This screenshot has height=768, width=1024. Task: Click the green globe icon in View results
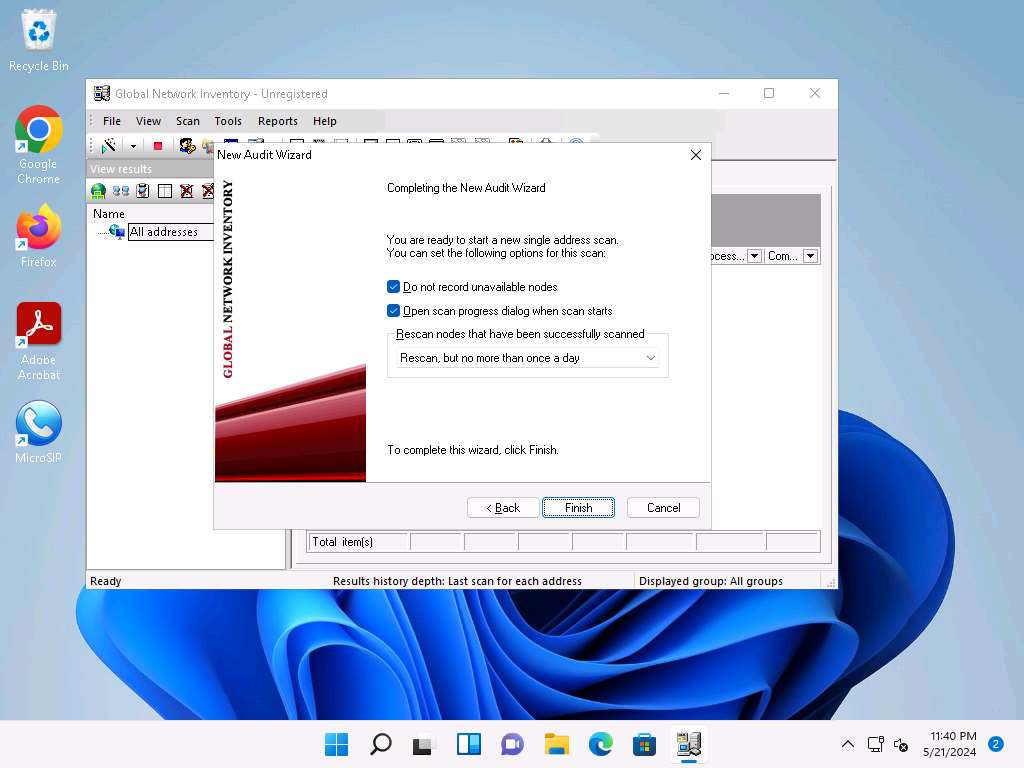pos(98,191)
